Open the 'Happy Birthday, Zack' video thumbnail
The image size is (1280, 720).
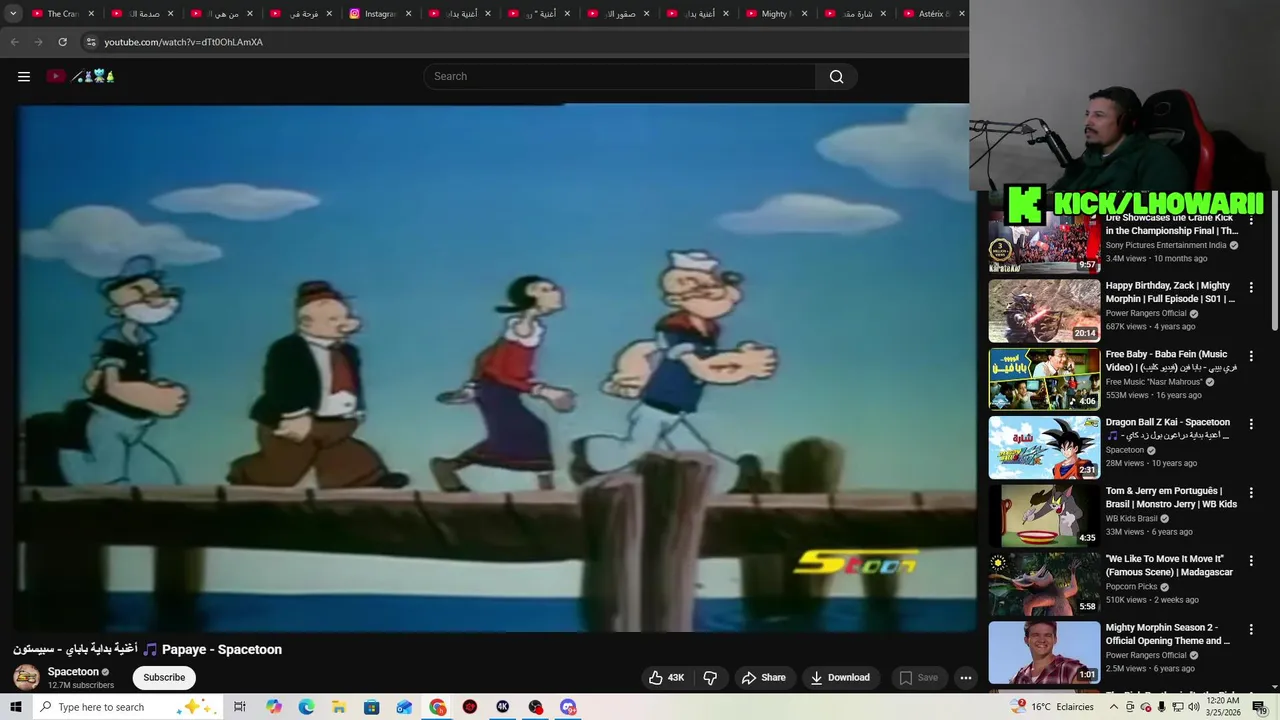click(1044, 311)
